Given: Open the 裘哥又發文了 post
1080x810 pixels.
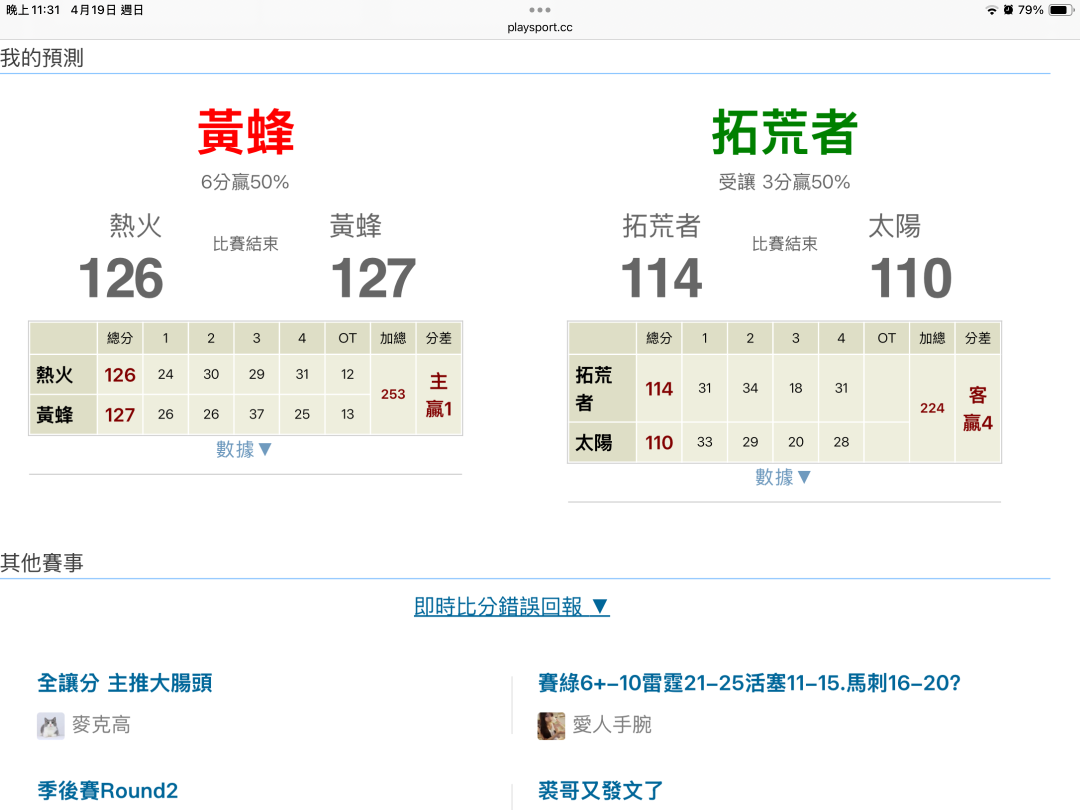Looking at the screenshot, I should coord(601,791).
